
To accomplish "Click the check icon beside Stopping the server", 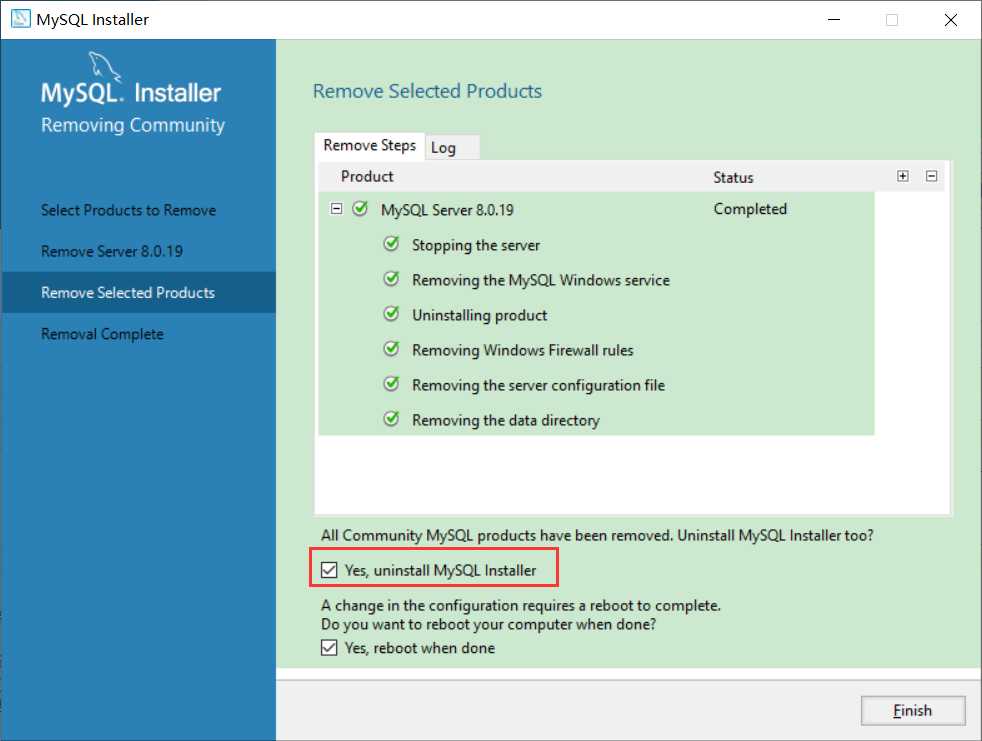I will tap(391, 244).
